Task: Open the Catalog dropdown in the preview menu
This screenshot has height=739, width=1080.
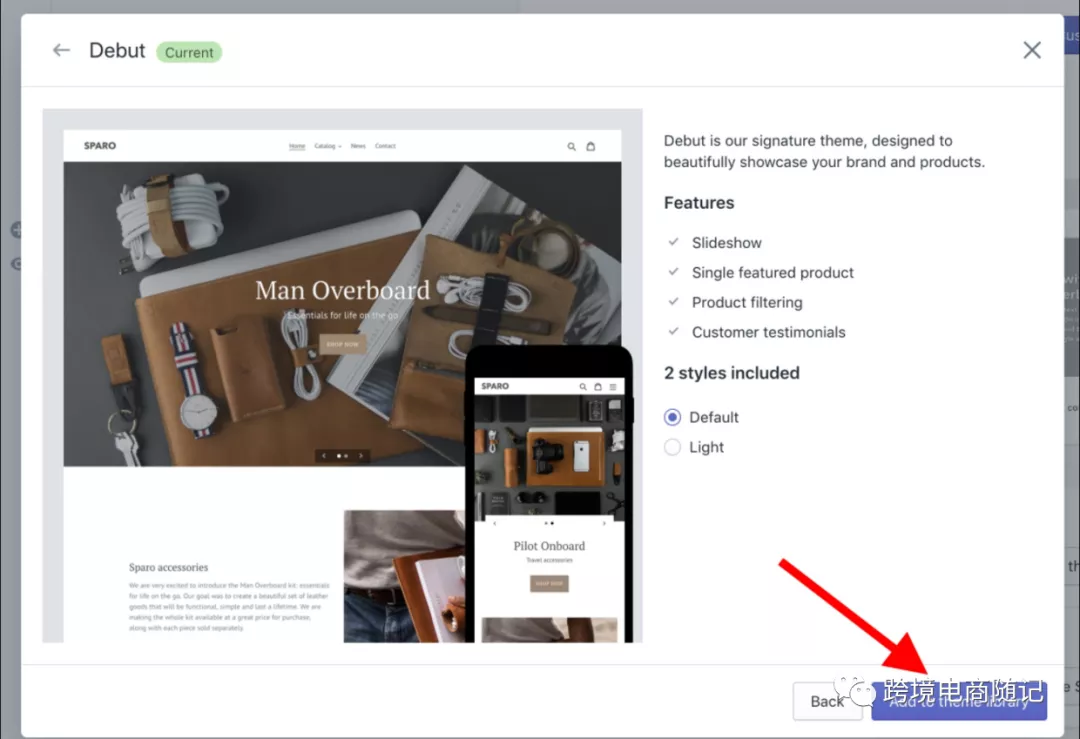Action: (x=327, y=145)
